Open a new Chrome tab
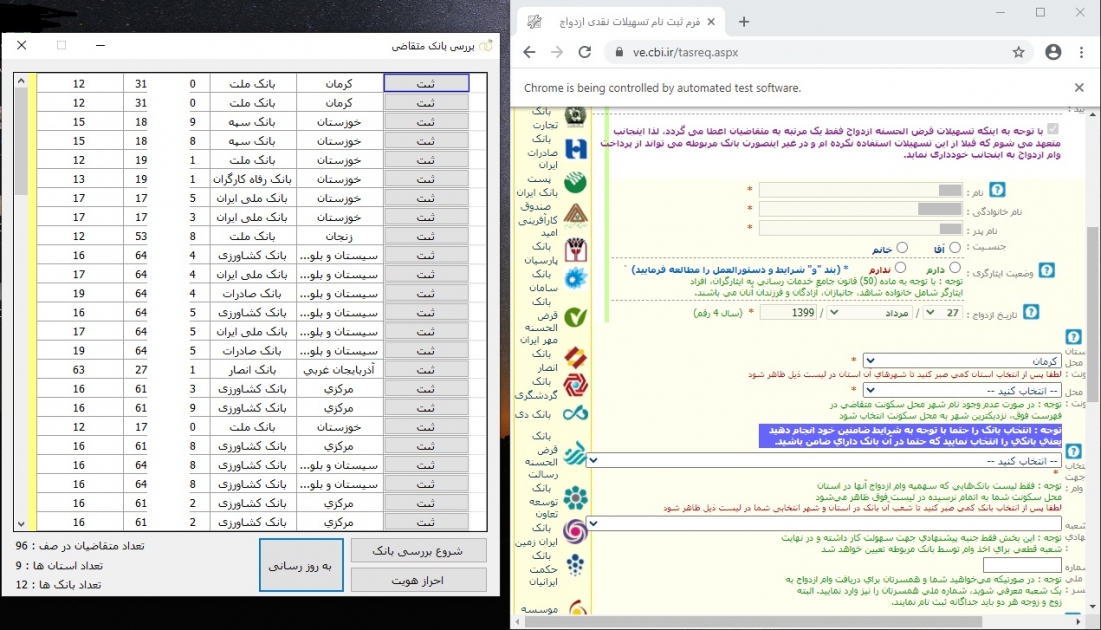The width and height of the screenshot is (1101, 630). [x=744, y=22]
